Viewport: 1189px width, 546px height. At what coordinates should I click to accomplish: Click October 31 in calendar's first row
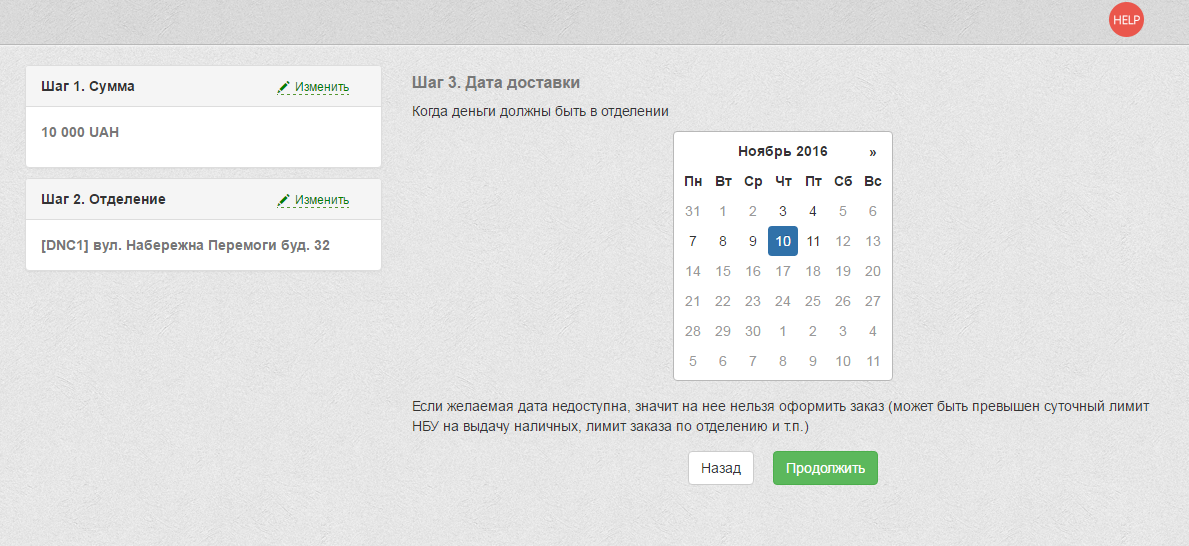[693, 211]
